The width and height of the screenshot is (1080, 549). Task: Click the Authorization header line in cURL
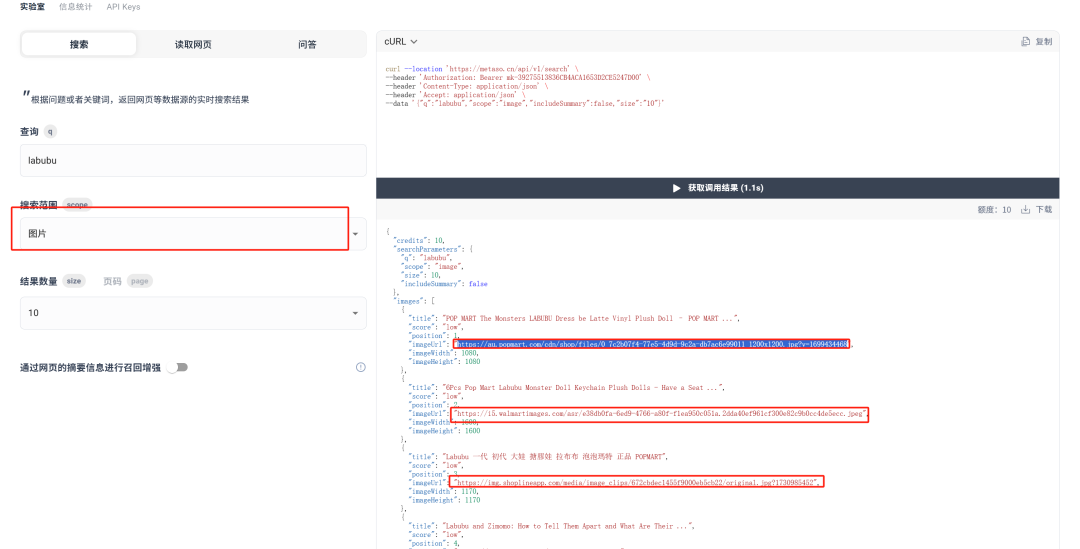pos(517,78)
